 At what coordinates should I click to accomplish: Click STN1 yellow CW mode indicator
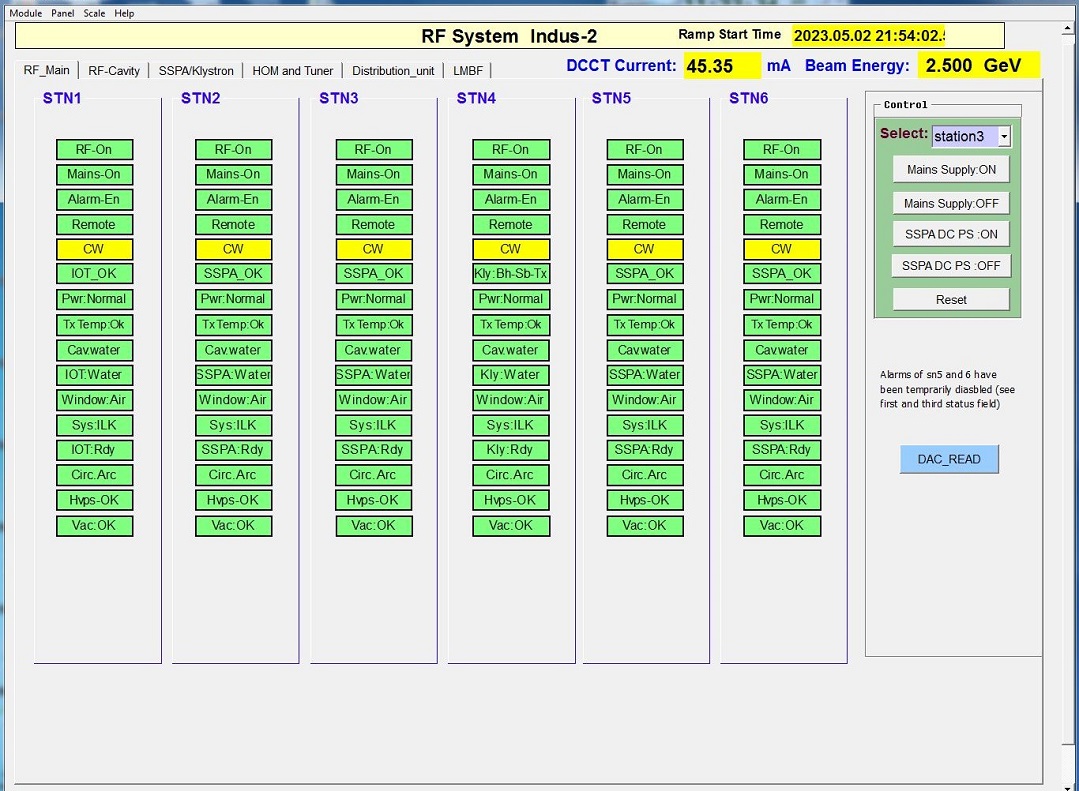tap(94, 249)
